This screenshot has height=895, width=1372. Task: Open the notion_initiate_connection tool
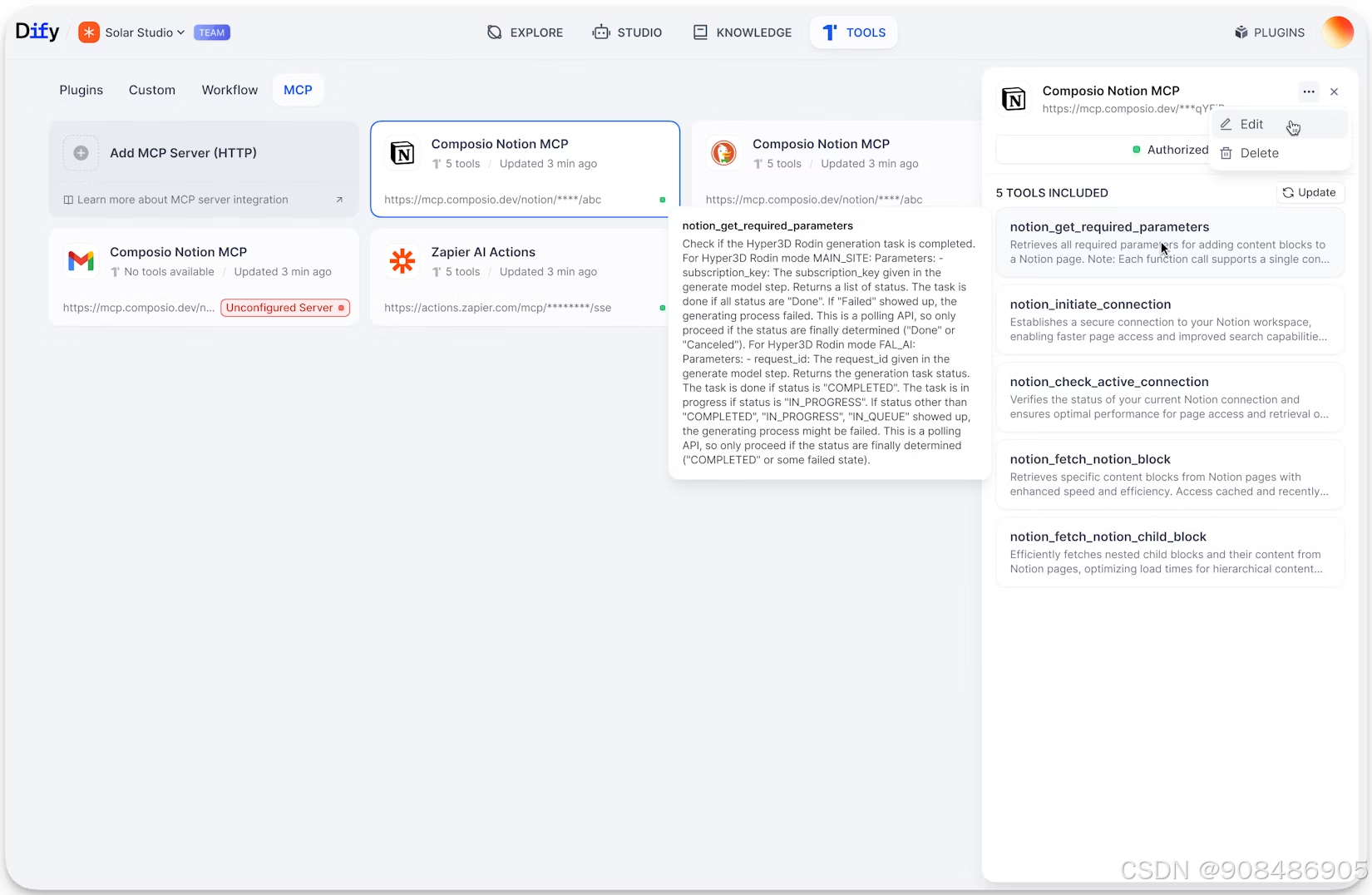click(x=1170, y=319)
